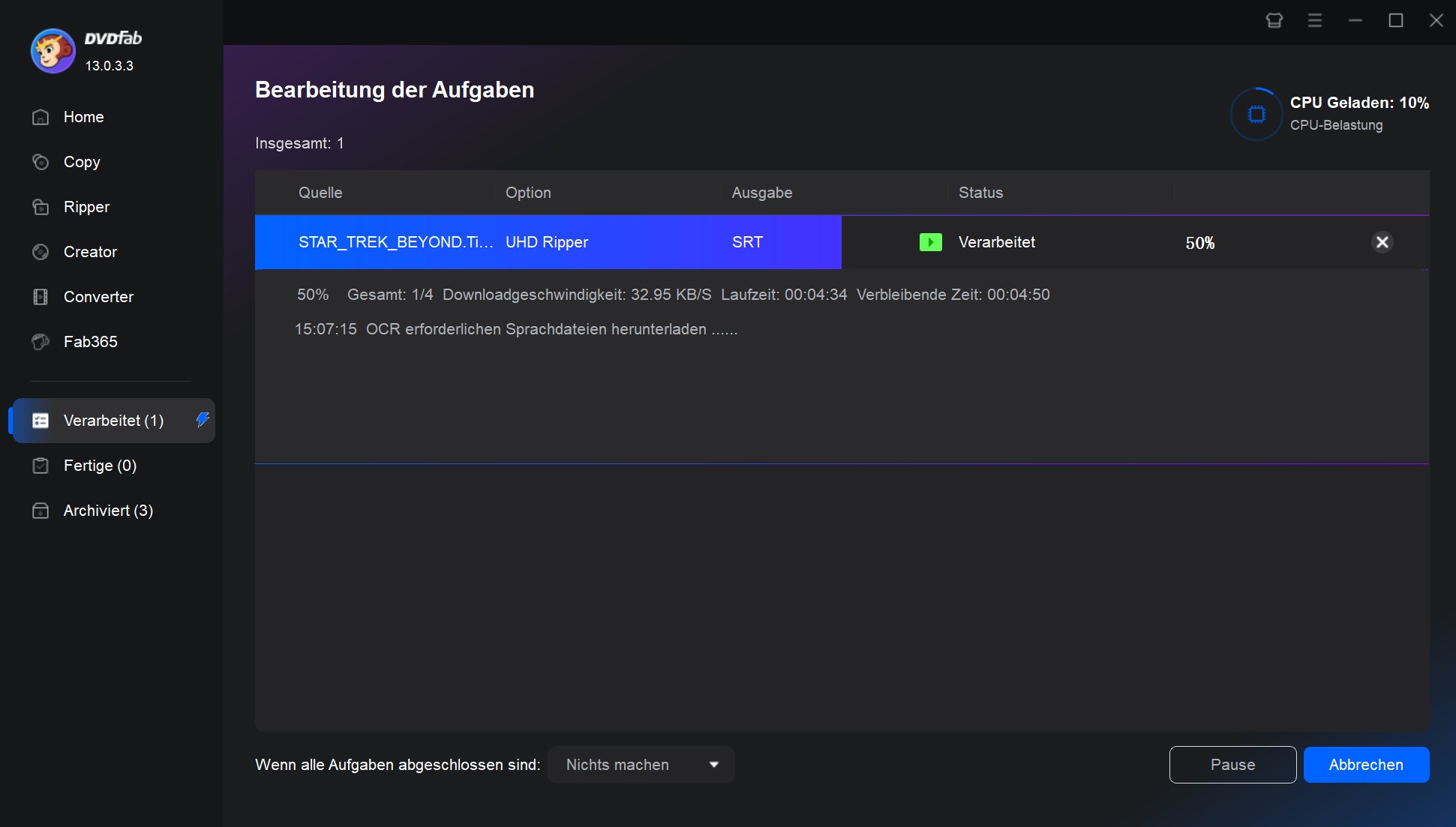Select Copy in the sidebar
Image resolution: width=1456 pixels, height=827 pixels.
(82, 162)
